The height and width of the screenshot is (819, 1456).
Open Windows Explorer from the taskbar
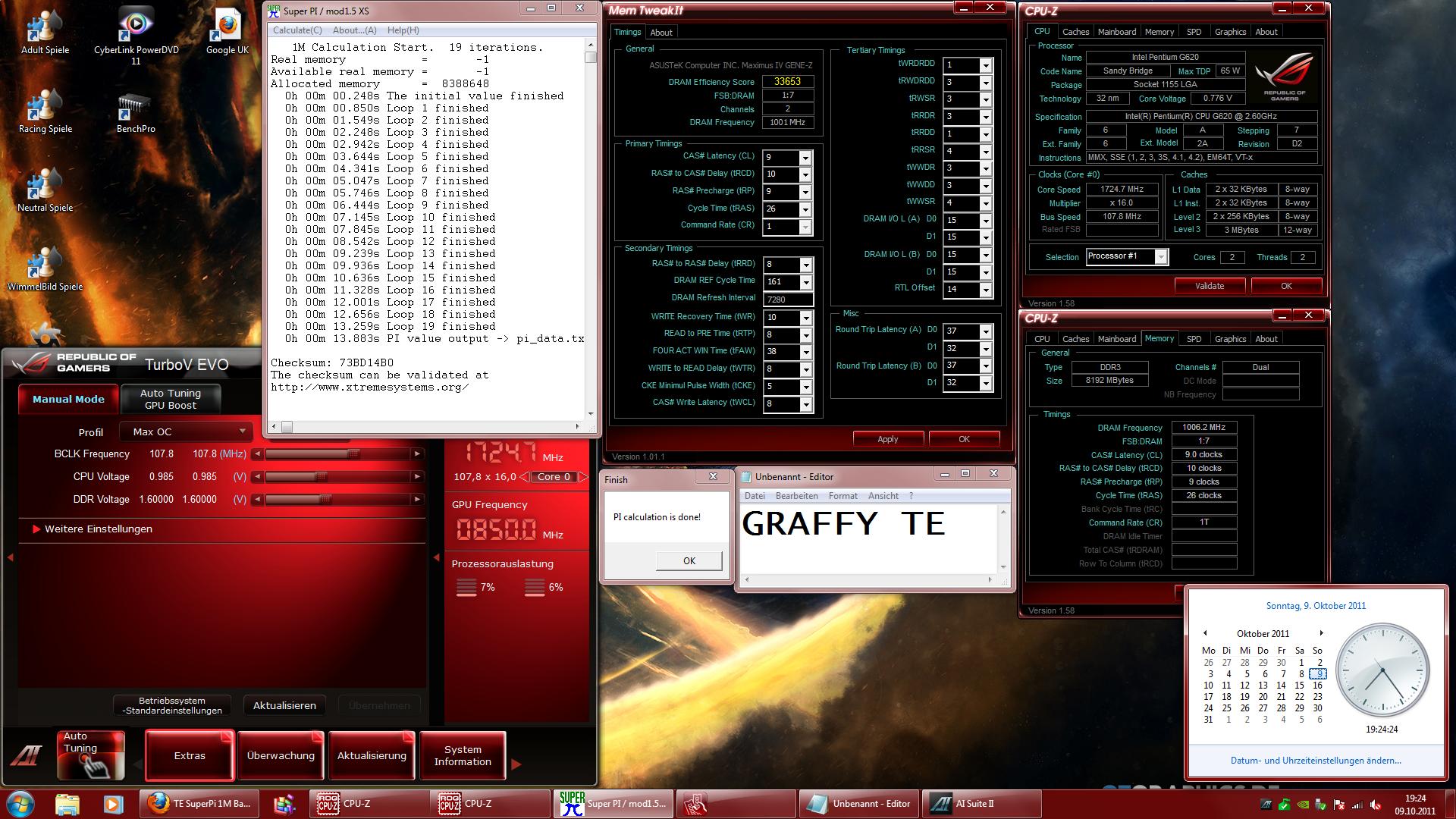[67, 804]
